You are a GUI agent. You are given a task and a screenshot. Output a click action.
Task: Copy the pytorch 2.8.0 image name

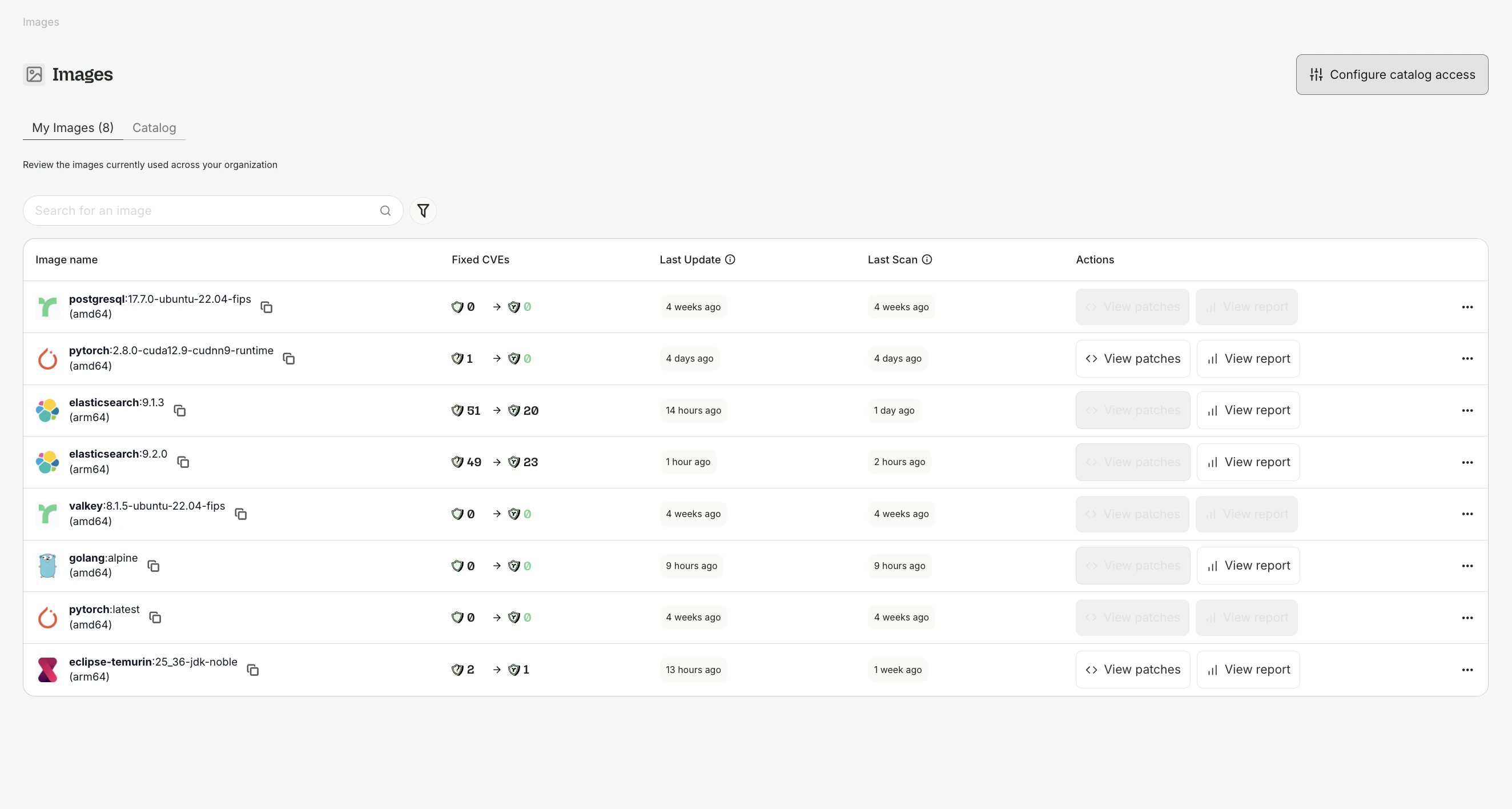tap(289, 358)
